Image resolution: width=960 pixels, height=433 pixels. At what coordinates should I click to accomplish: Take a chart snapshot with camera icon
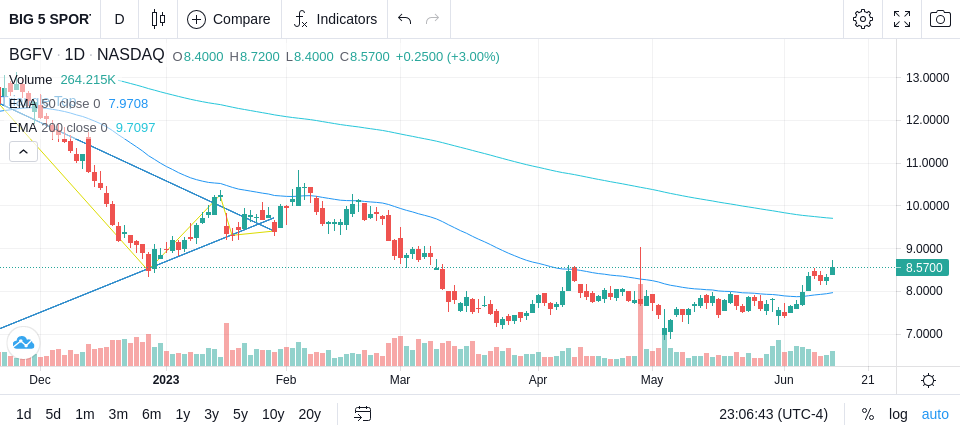940,19
